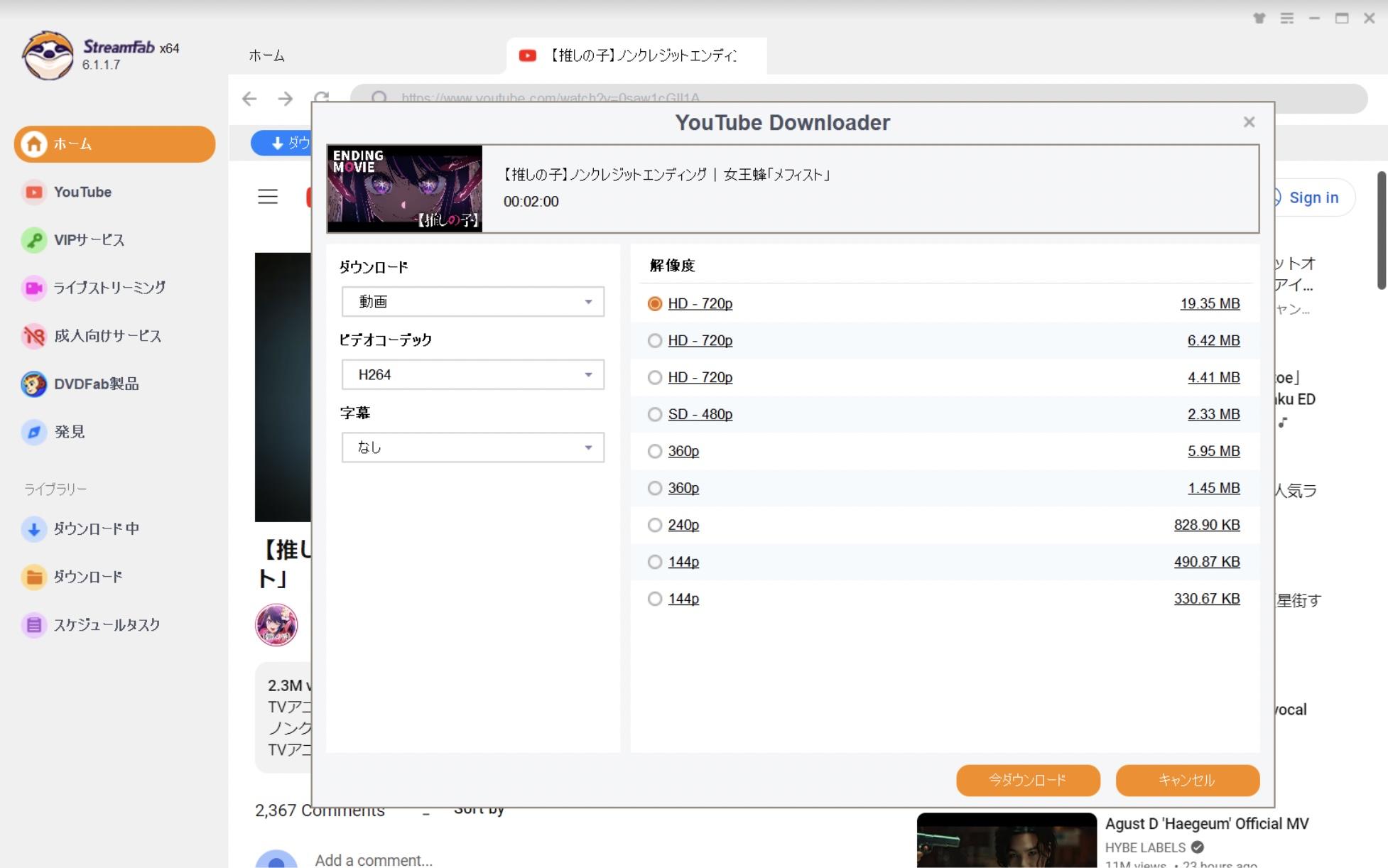Click the blue ダウンロード button behind the dialog
Image resolution: width=1388 pixels, height=868 pixels.
281,143
